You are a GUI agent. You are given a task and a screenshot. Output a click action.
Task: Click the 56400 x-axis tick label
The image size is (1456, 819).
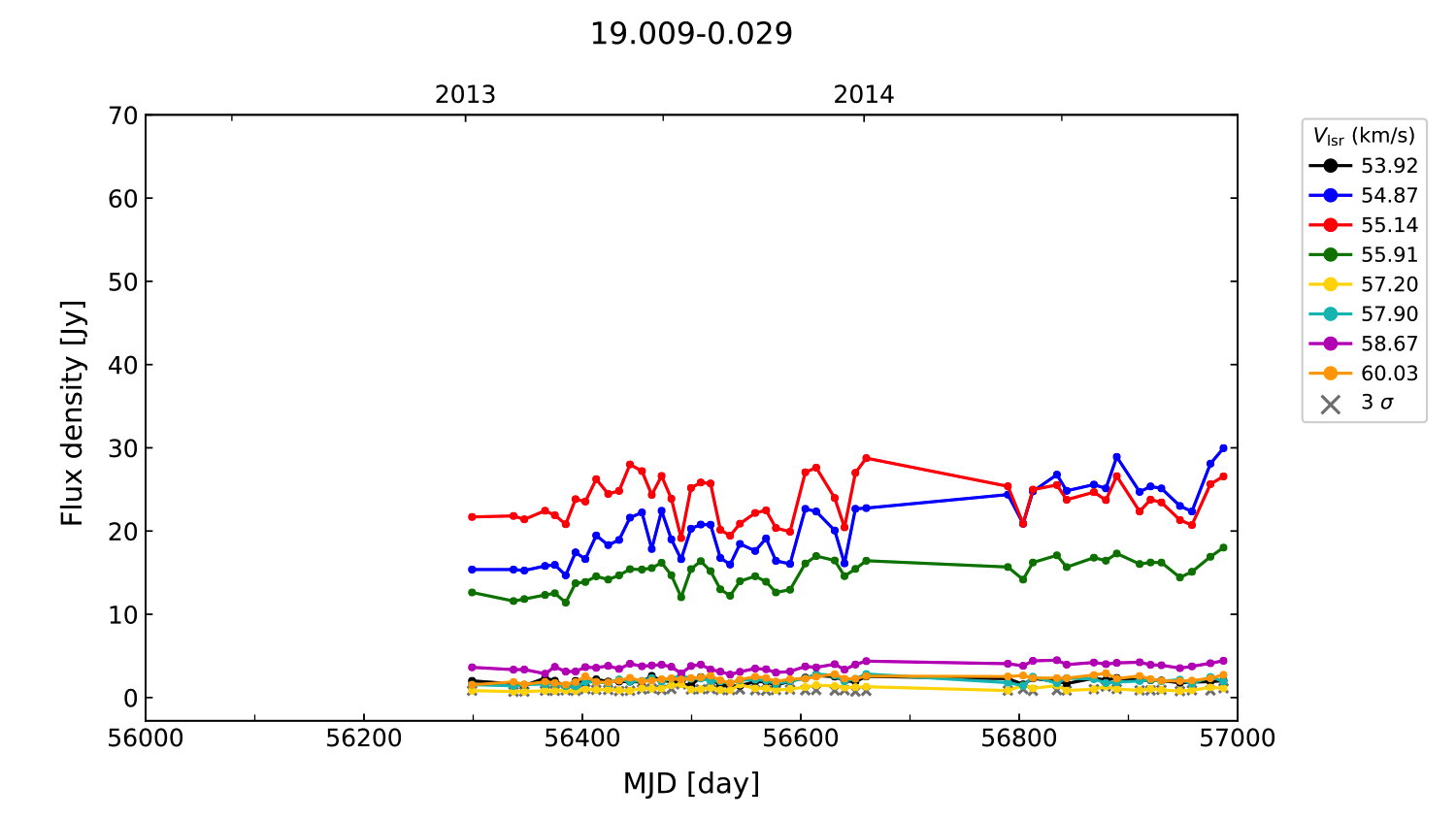581,738
